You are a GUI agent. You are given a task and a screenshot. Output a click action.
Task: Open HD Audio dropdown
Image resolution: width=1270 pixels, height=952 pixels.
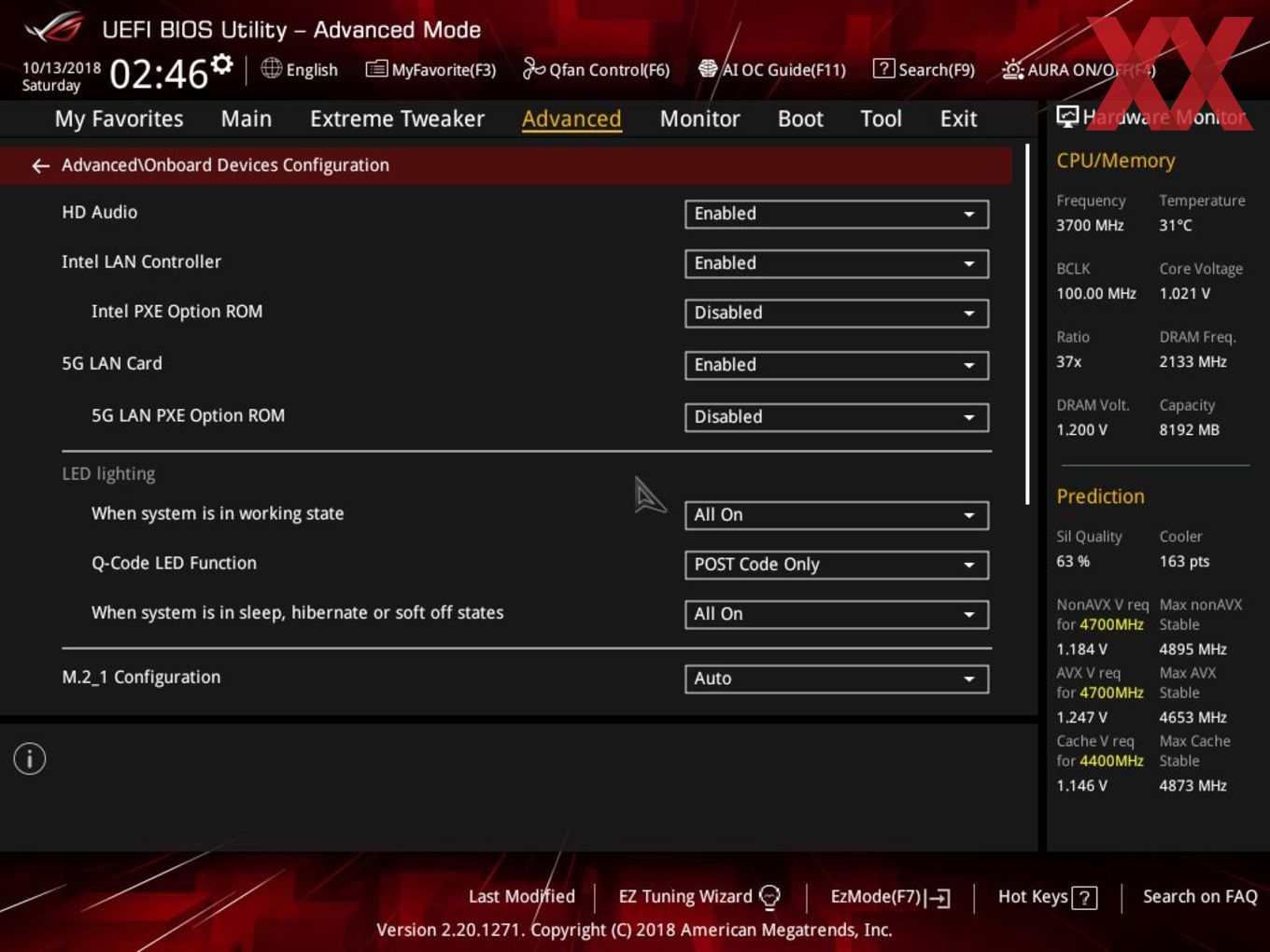click(837, 214)
